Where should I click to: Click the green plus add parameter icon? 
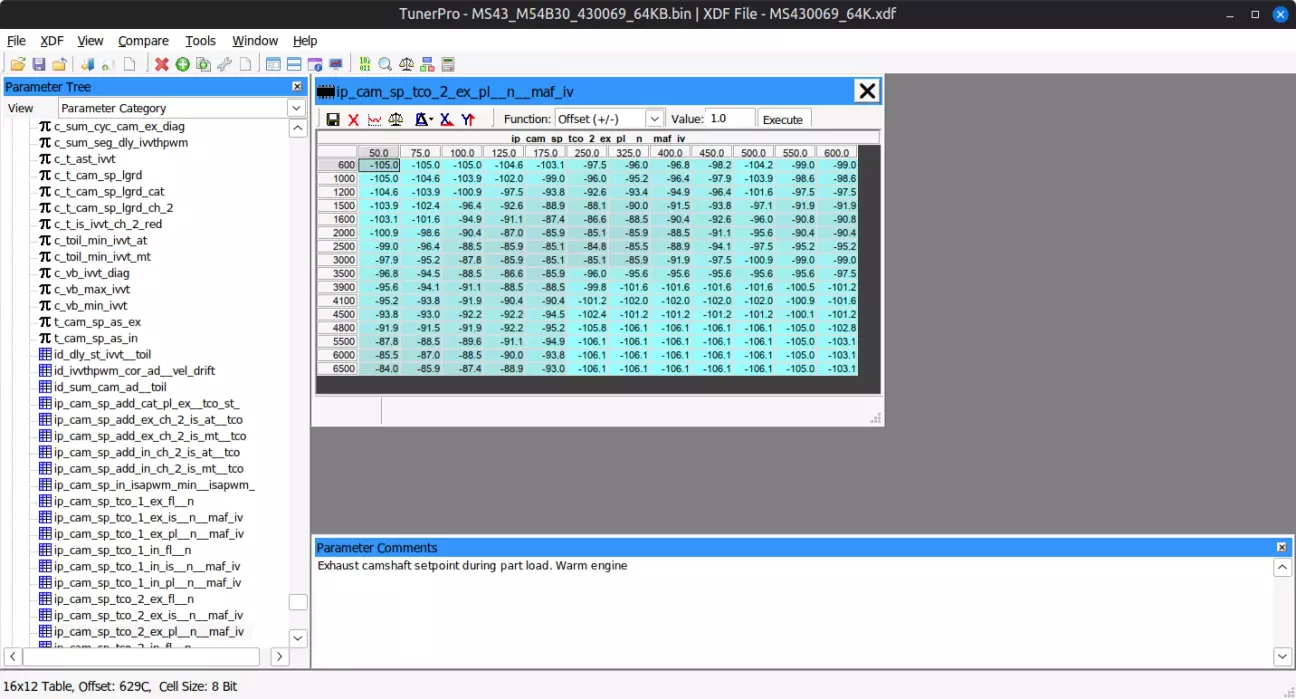[x=183, y=65]
